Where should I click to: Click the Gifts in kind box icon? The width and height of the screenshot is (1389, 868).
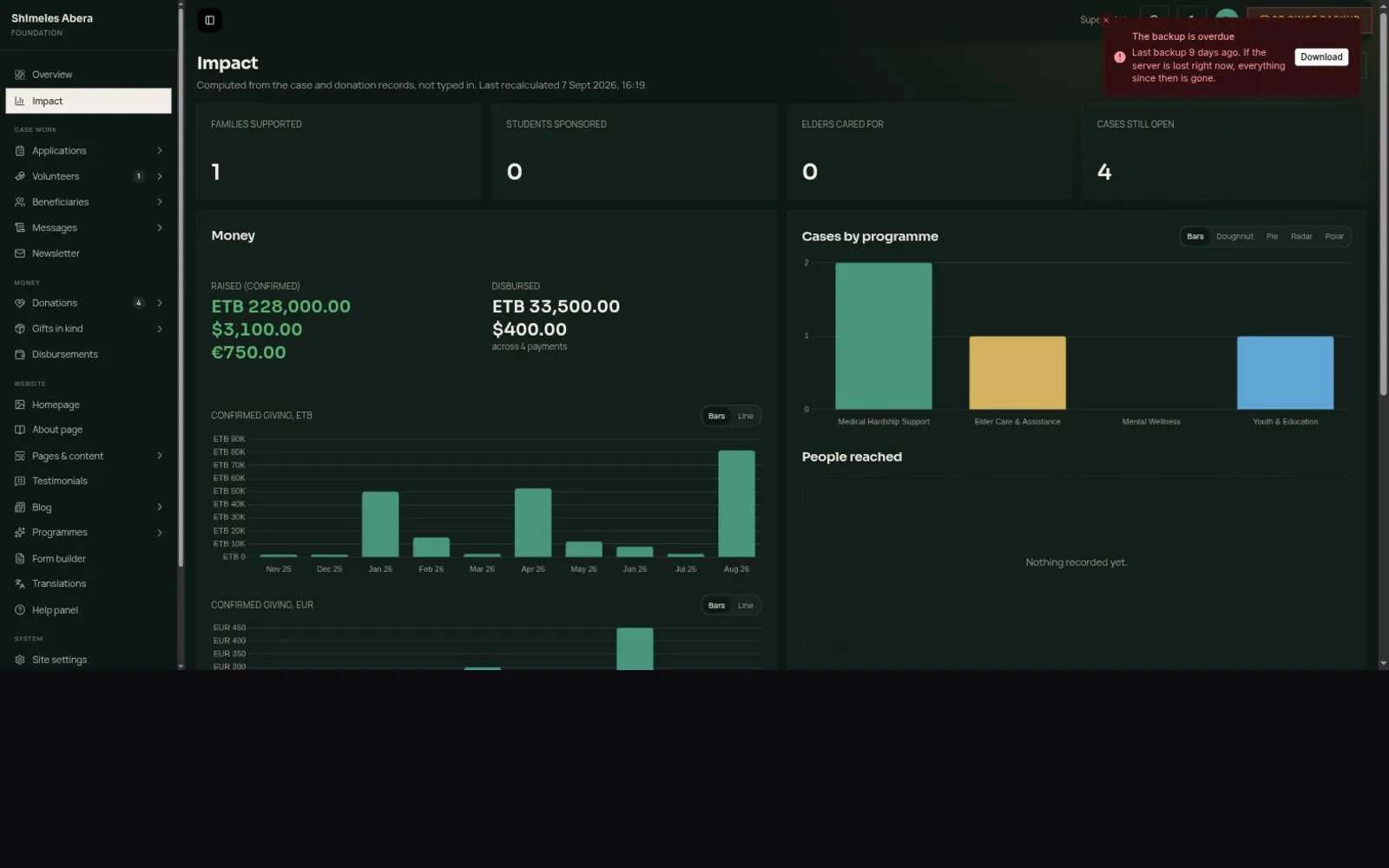coord(20,329)
